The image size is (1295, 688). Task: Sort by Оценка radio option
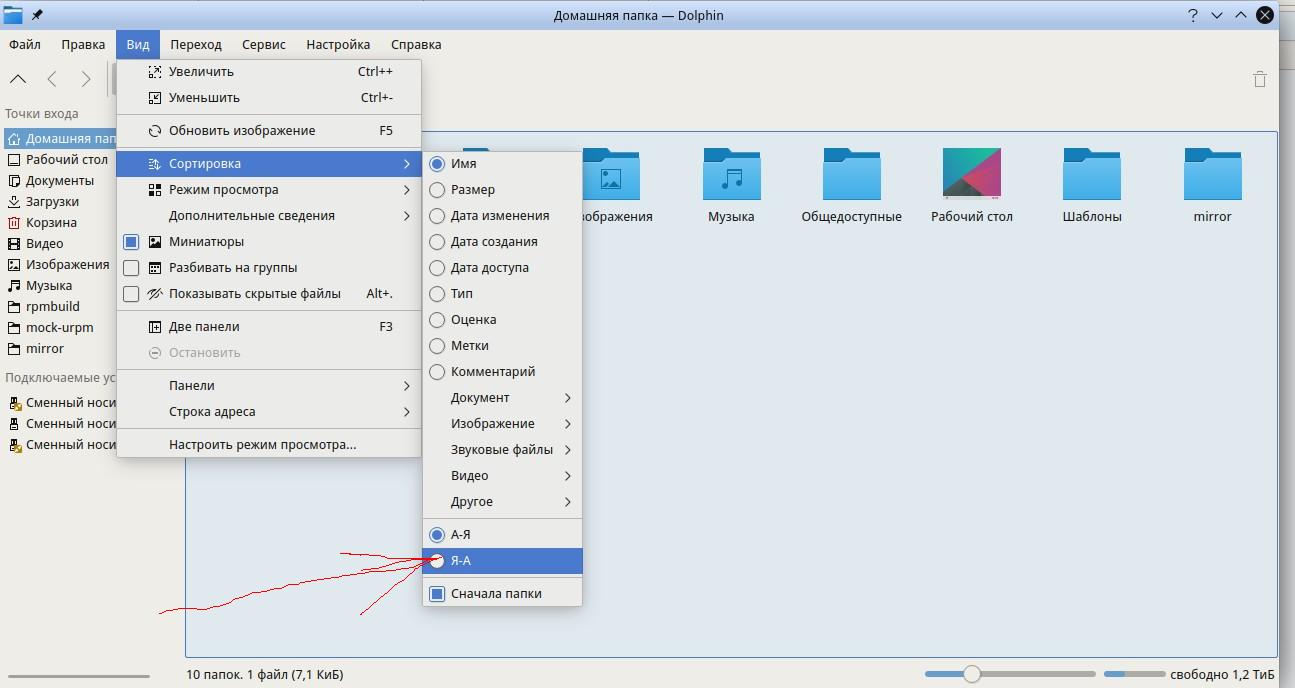pyautogui.click(x=502, y=320)
